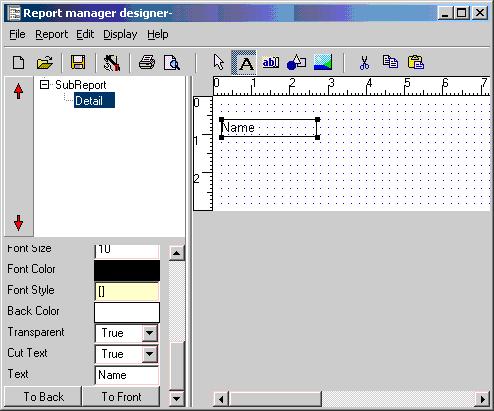Click the black Font Color swatch
This screenshot has width=494, height=411.
[127, 270]
